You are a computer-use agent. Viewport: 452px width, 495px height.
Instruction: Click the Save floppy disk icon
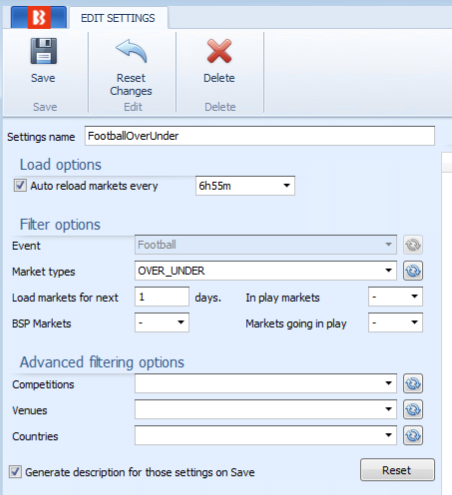coord(44,51)
